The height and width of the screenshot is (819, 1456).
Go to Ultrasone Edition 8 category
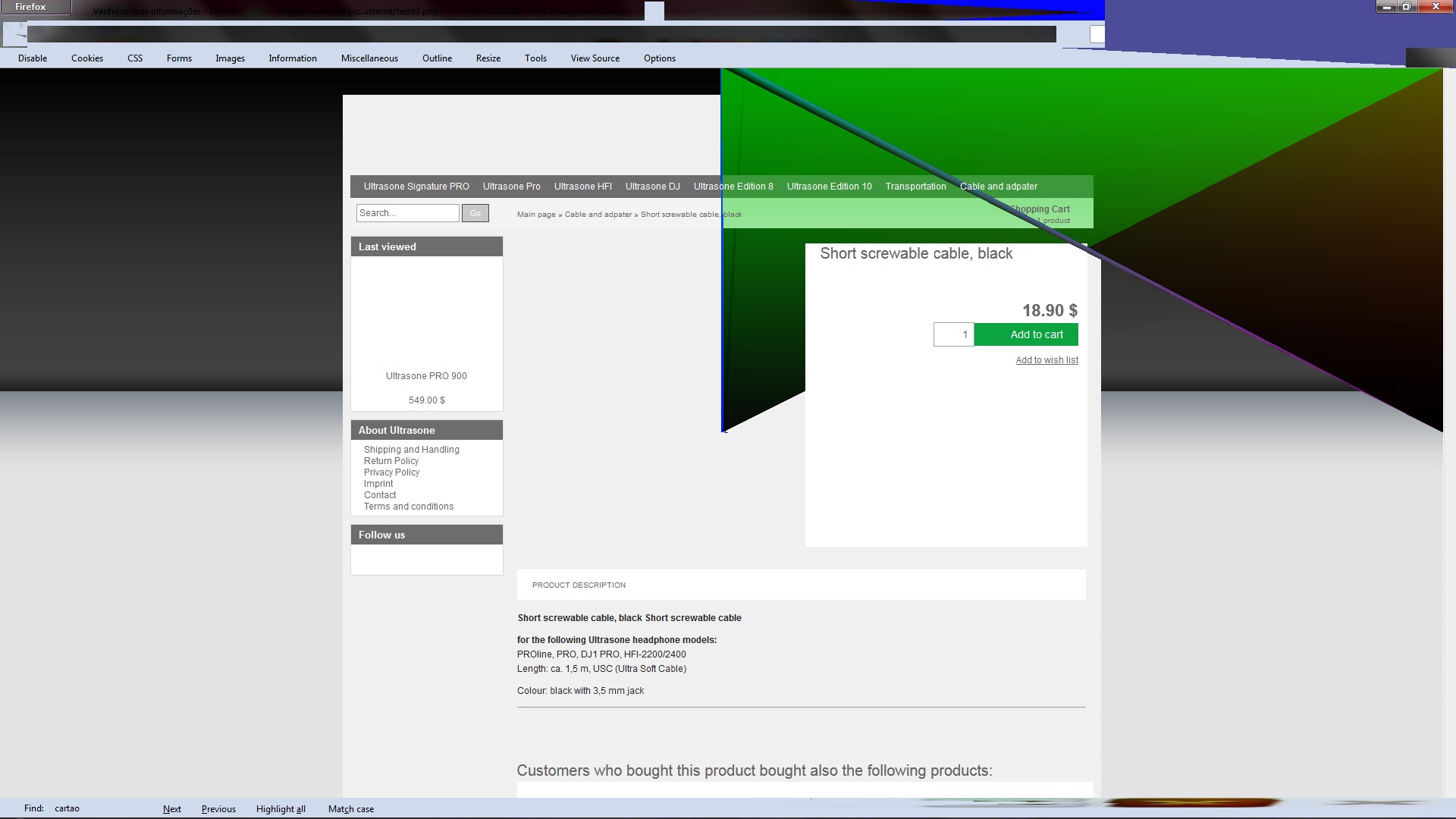click(733, 187)
